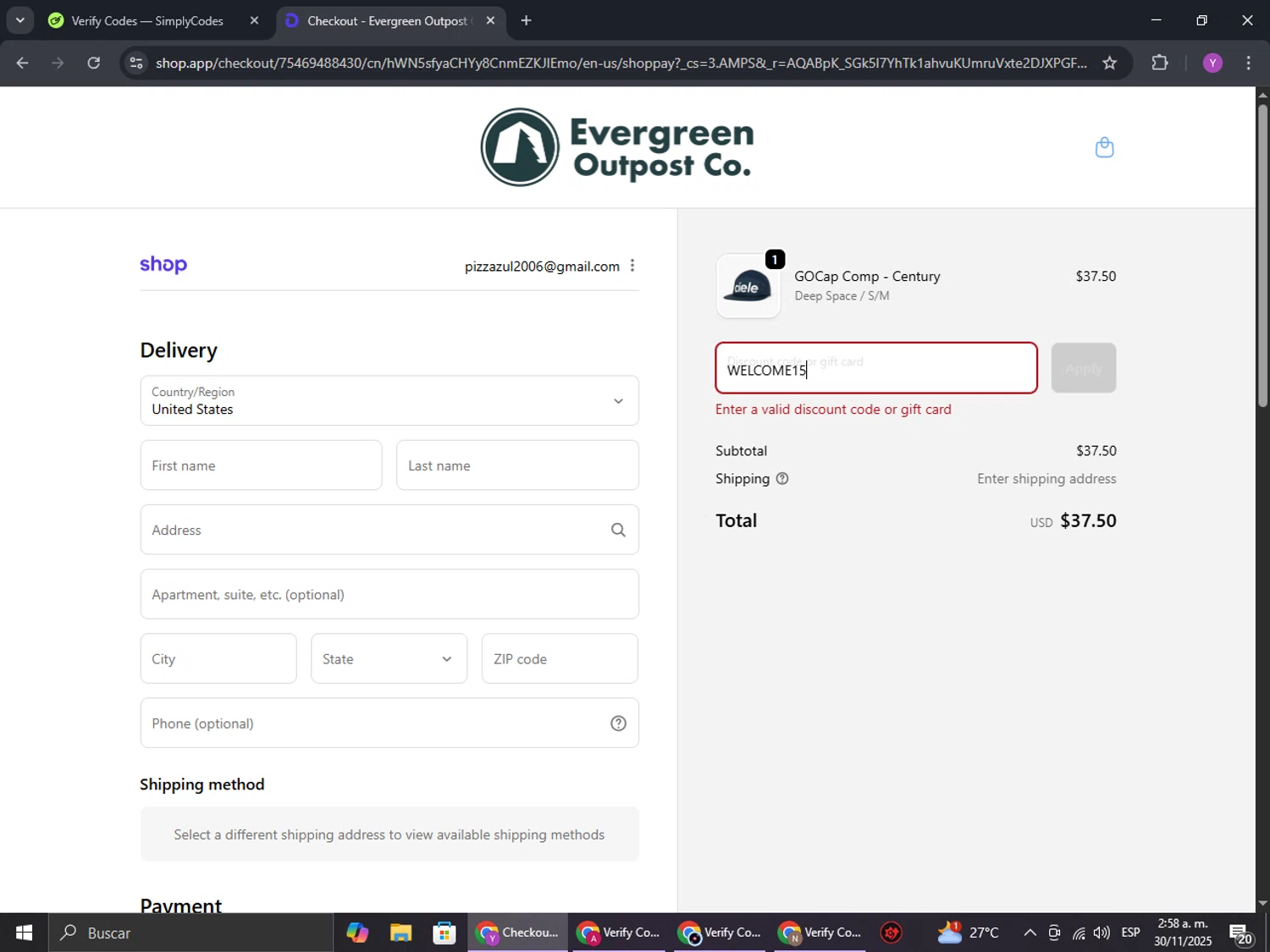Open Microsoft Store from taskbar
The image size is (1270, 952).
coord(444,933)
